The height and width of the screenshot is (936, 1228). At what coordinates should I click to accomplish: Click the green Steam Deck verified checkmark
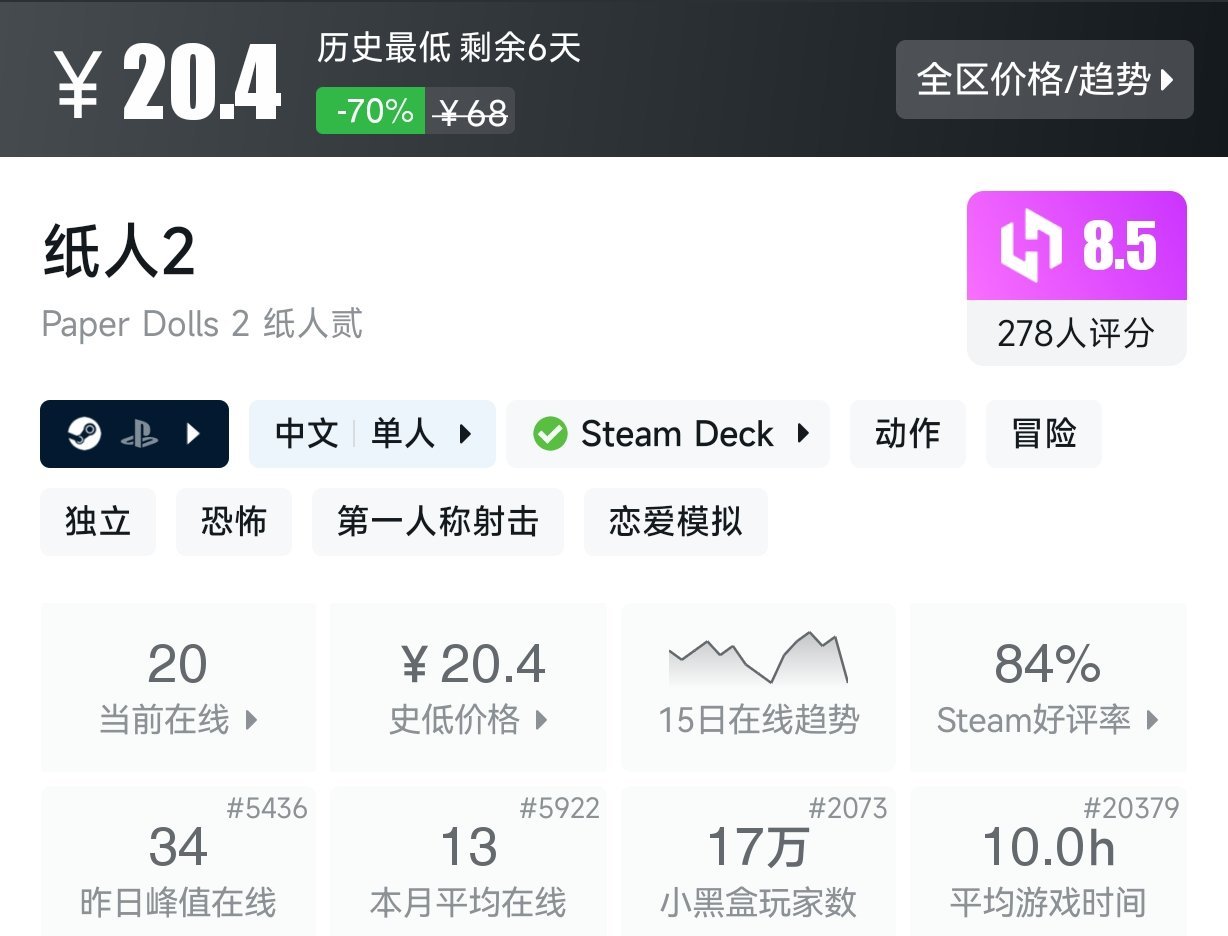tap(550, 434)
